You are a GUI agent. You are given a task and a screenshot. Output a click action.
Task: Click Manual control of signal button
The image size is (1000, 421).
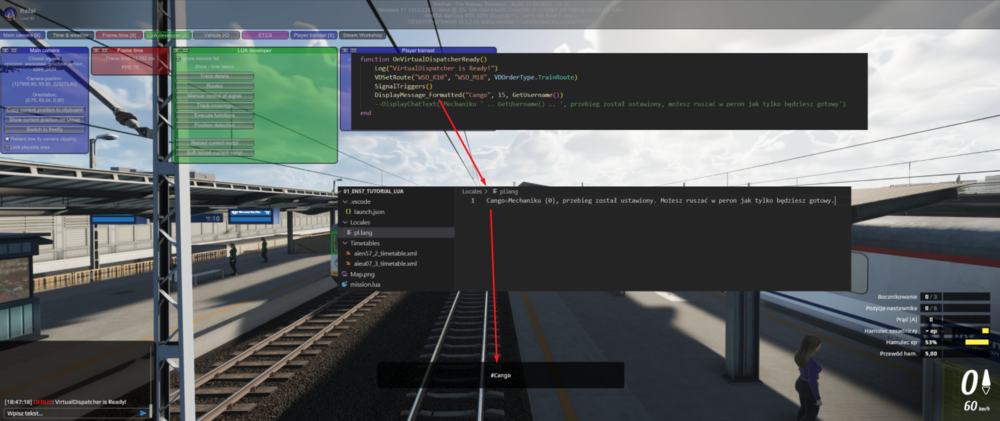tap(214, 95)
